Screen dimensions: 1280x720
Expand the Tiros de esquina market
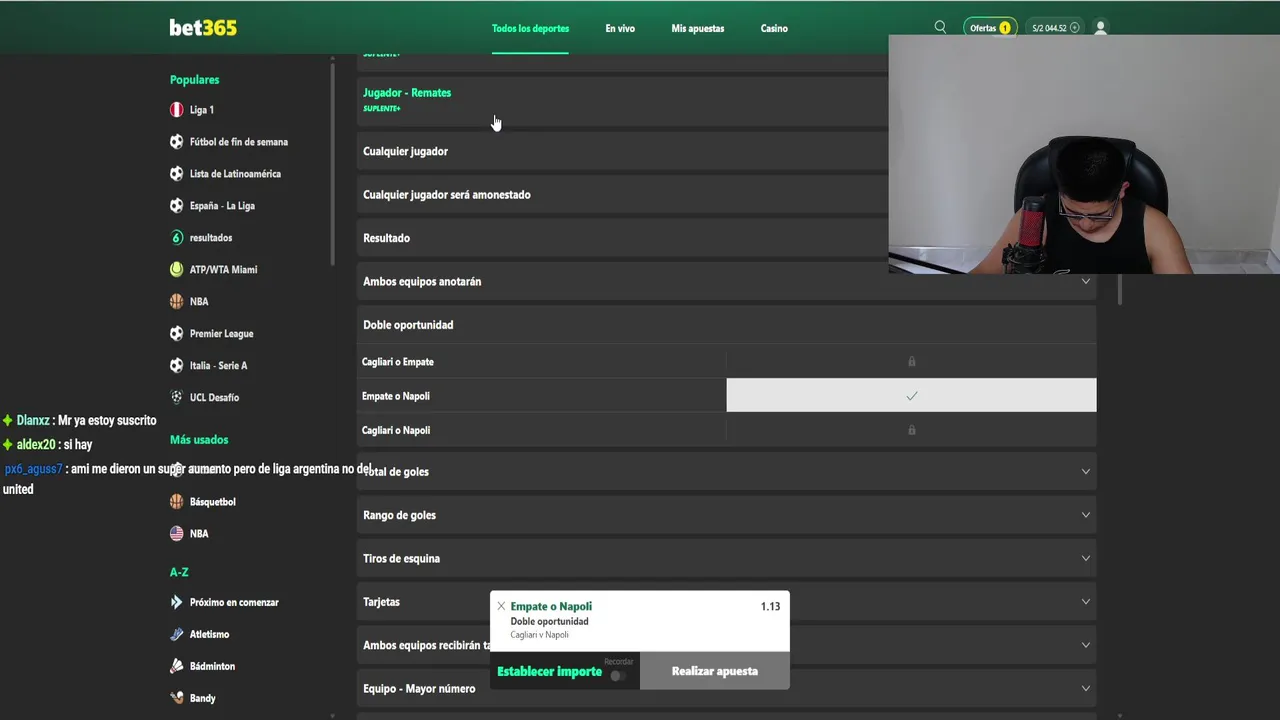726,559
